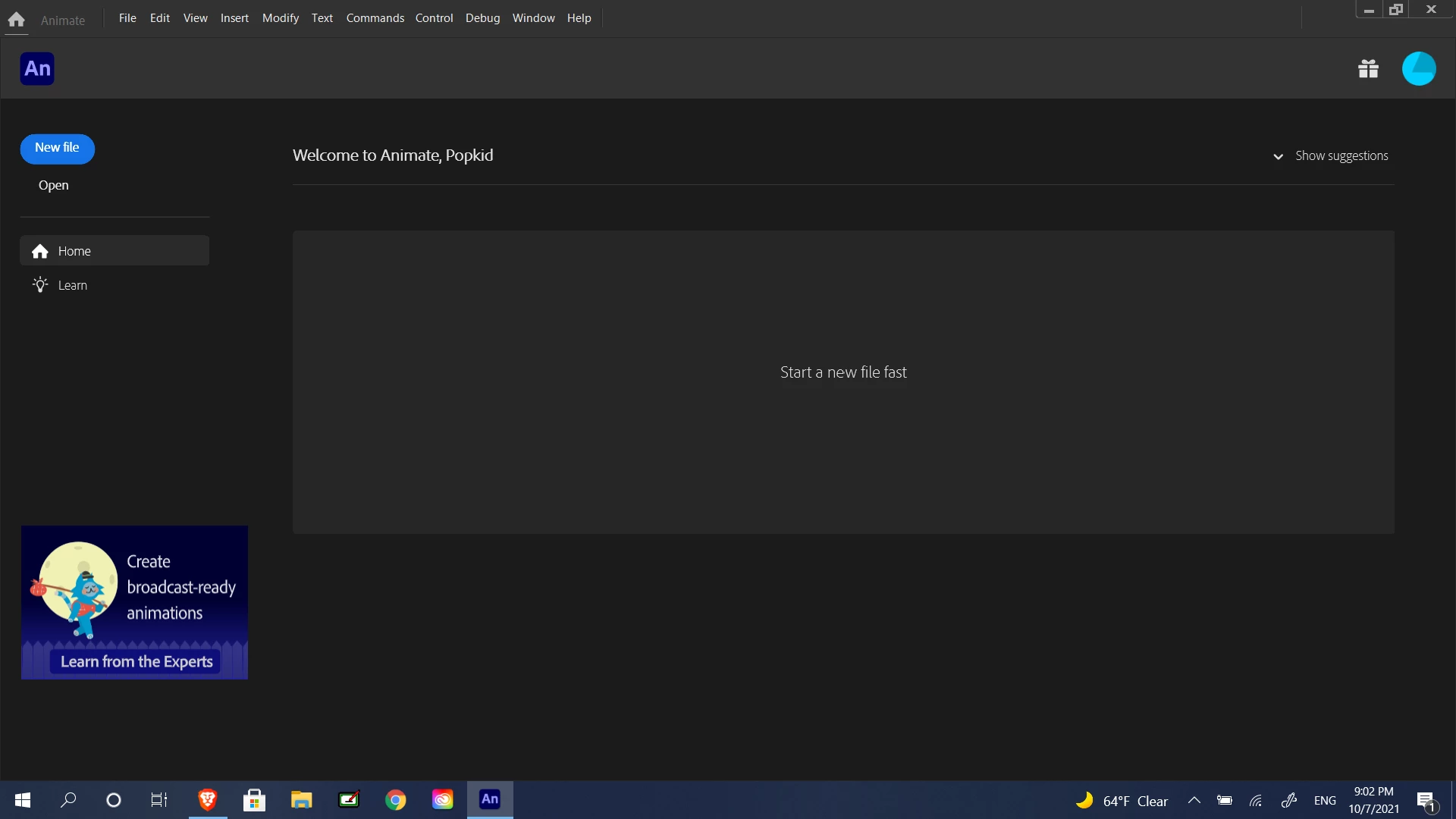The image size is (1456, 819).
Task: Show hidden system tray icons
Action: (x=1194, y=800)
